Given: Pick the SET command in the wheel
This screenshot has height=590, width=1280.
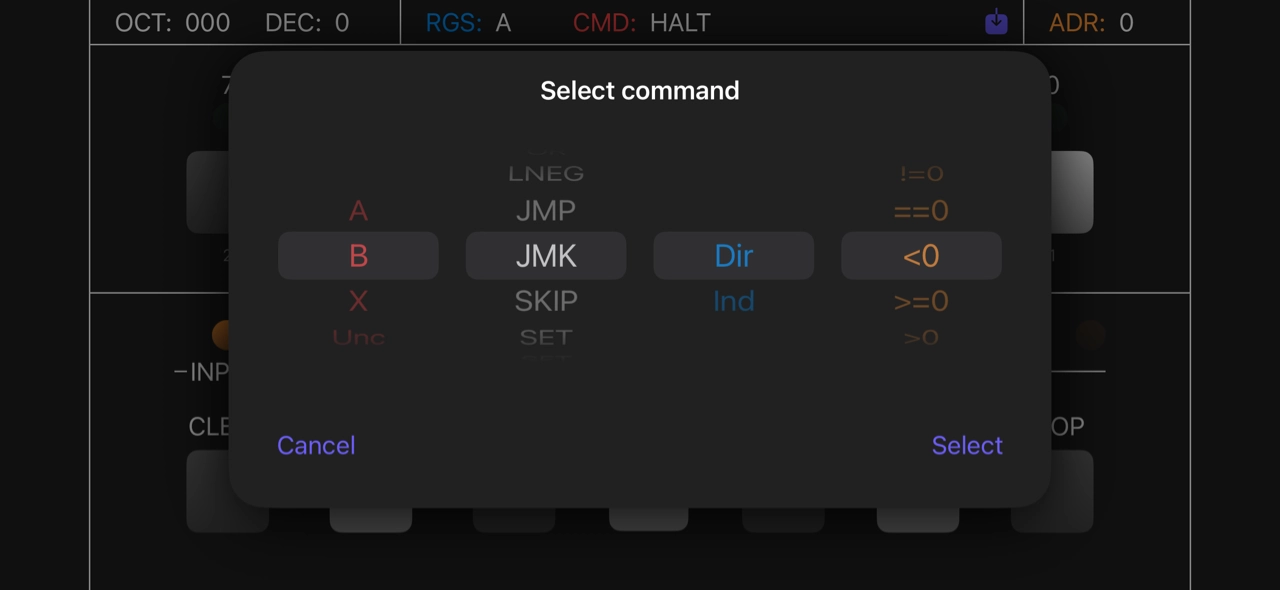Looking at the screenshot, I should [546, 337].
